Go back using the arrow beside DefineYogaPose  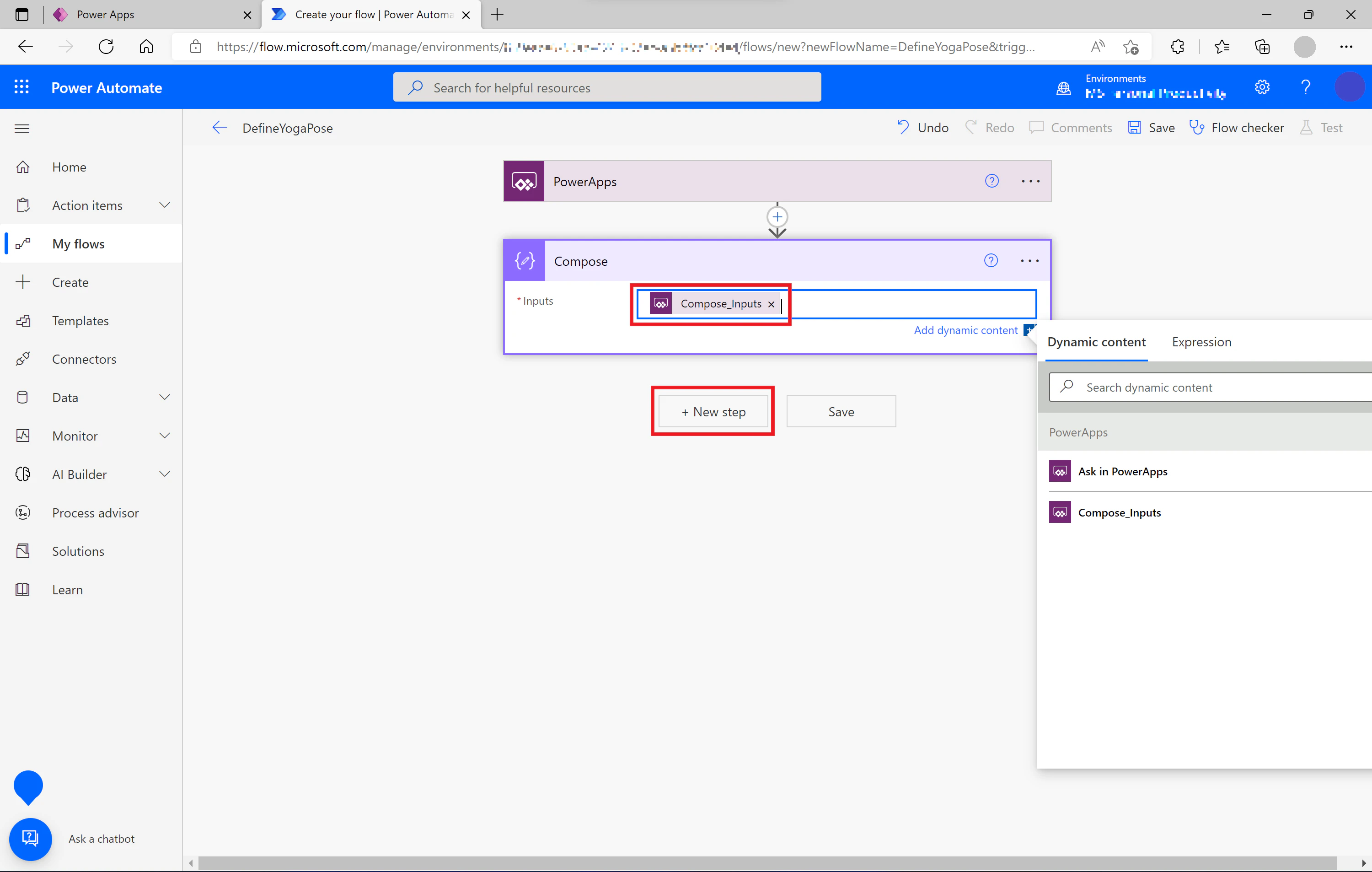pos(220,128)
